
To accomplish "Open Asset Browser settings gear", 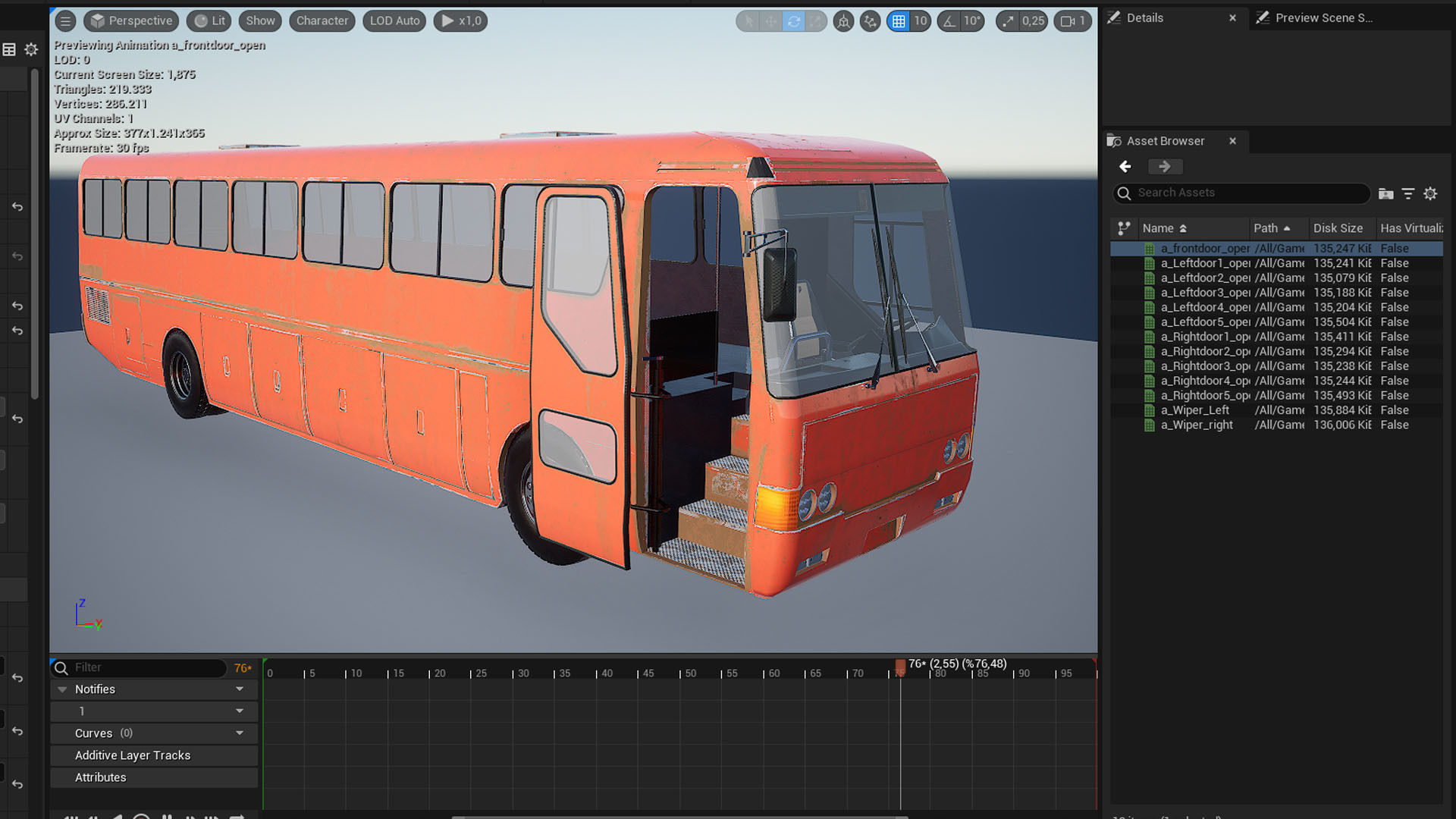I will 1430,194.
